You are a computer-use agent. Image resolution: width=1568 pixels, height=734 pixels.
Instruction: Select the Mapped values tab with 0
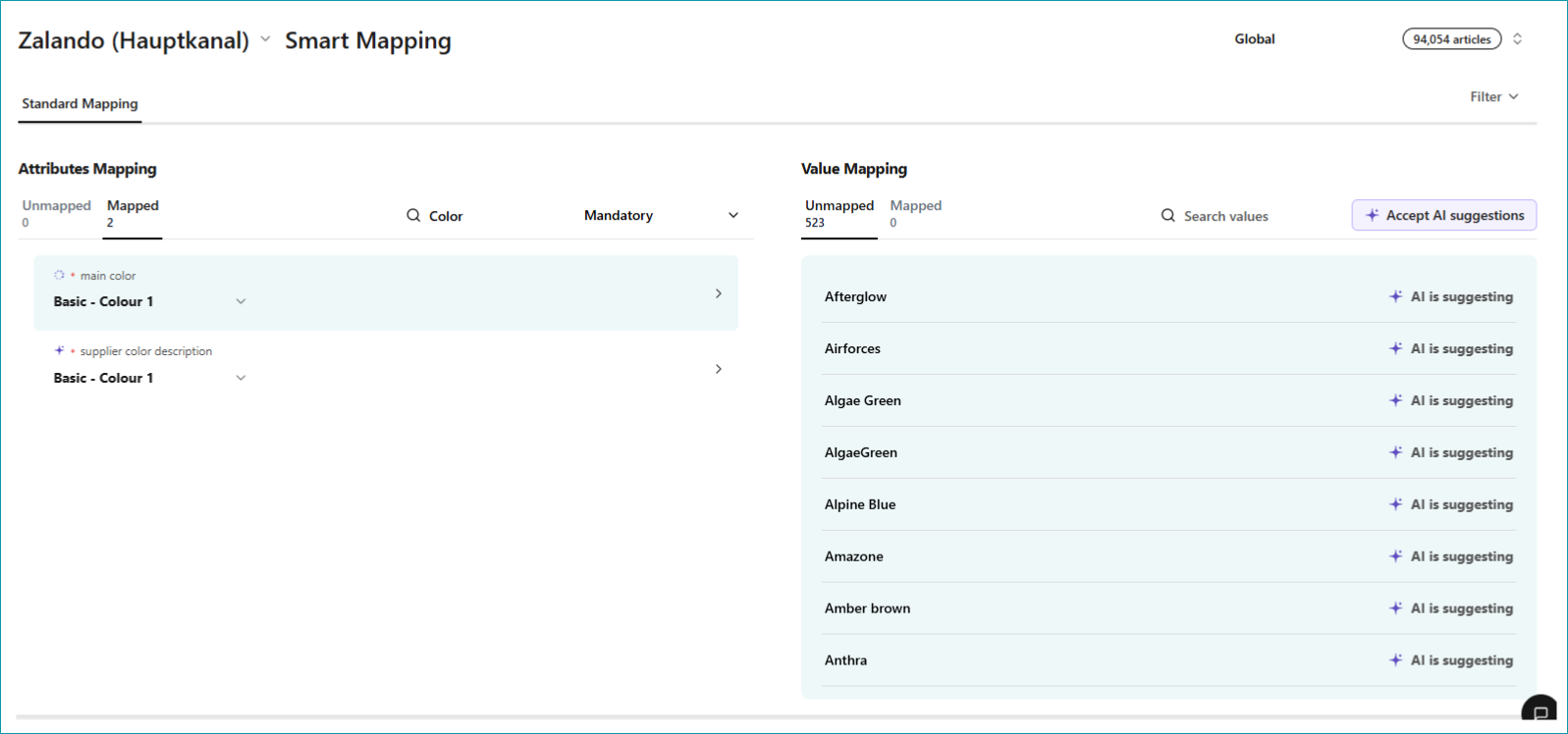[x=916, y=213]
